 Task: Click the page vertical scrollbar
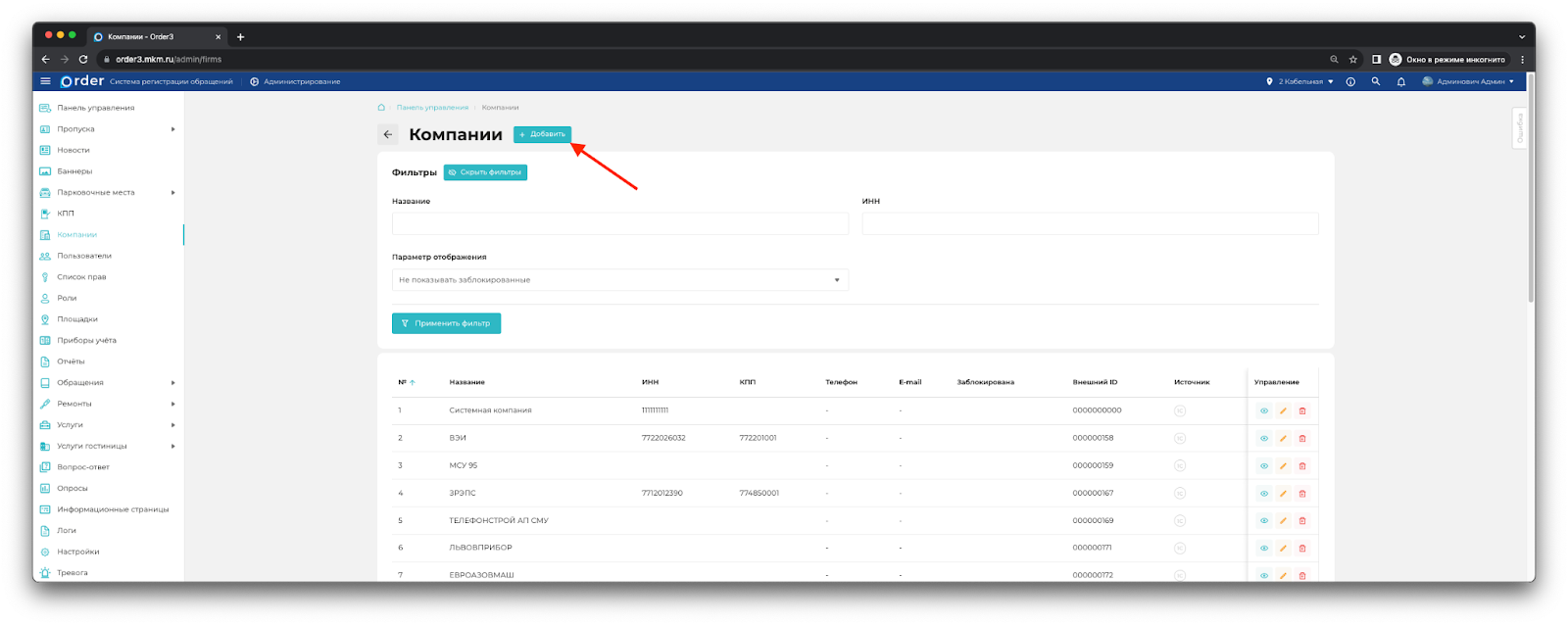pos(1531,196)
